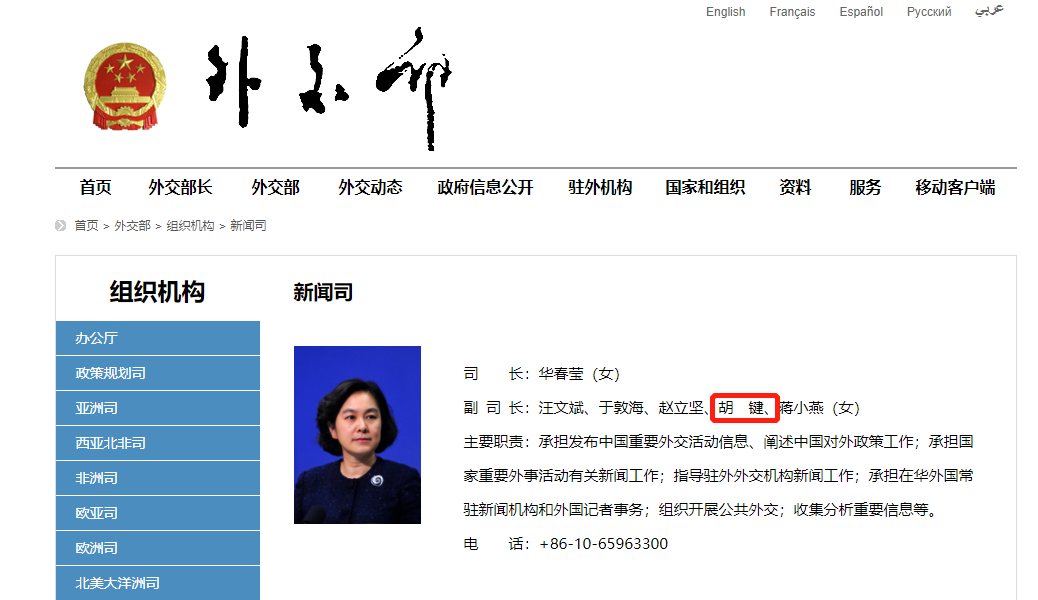Image resolution: width=1038 pixels, height=600 pixels.
Task: Select the Français language link
Action: pos(792,12)
